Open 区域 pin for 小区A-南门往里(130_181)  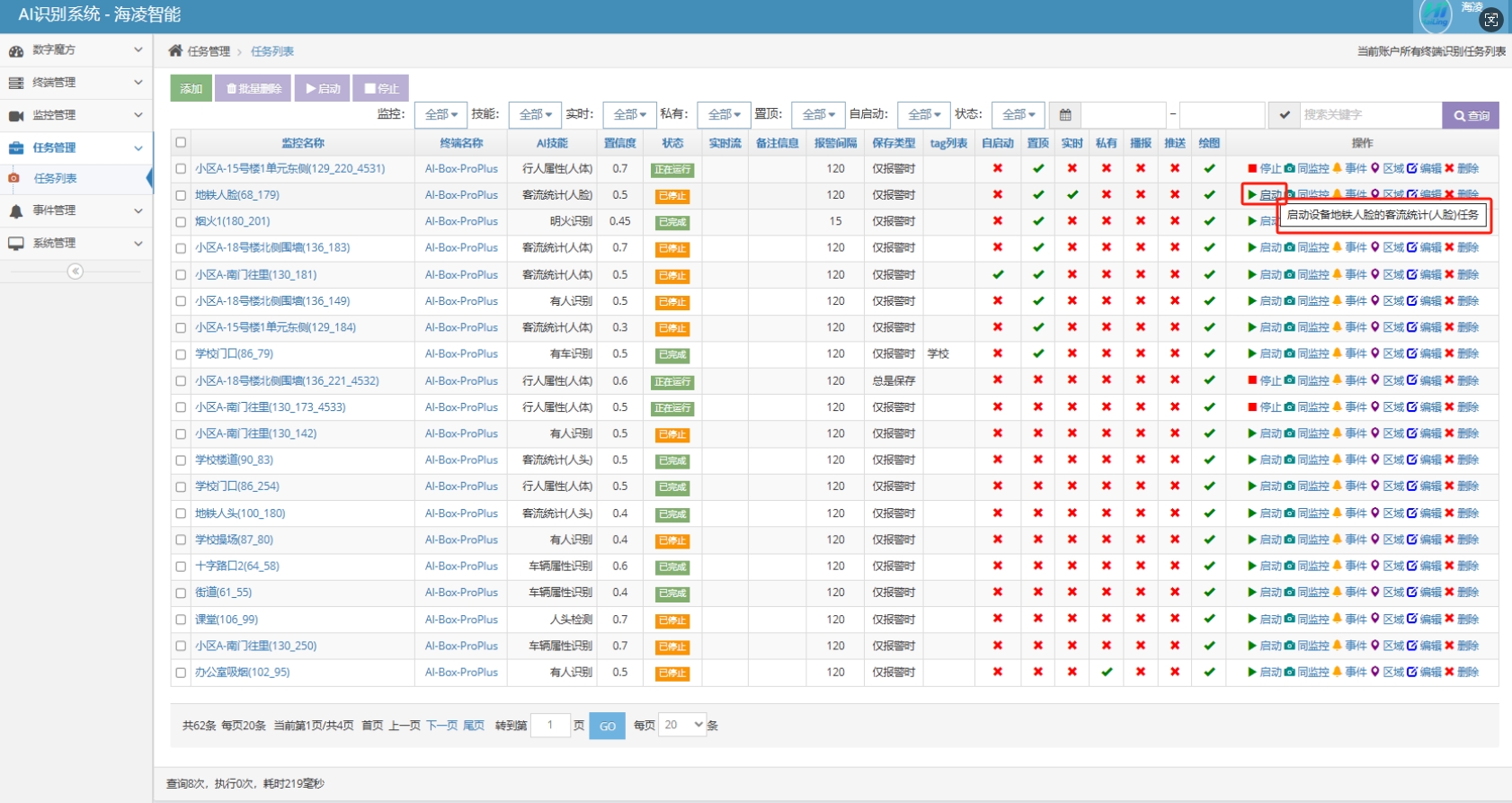click(x=1387, y=274)
